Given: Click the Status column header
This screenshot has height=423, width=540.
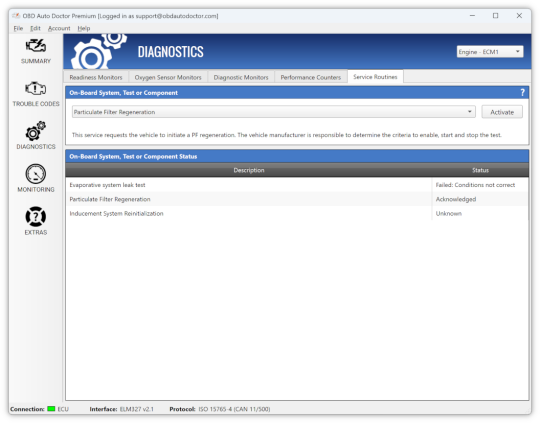Looking at the screenshot, I should pyautogui.click(x=480, y=170).
